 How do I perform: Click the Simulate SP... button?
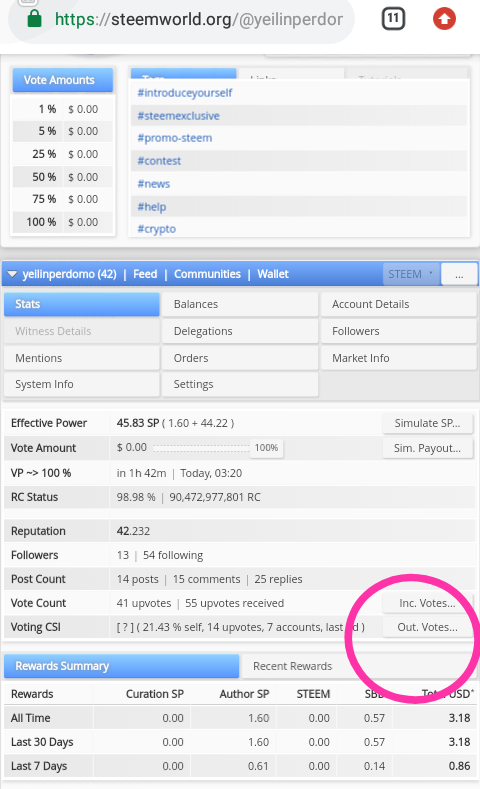pyautogui.click(x=427, y=423)
